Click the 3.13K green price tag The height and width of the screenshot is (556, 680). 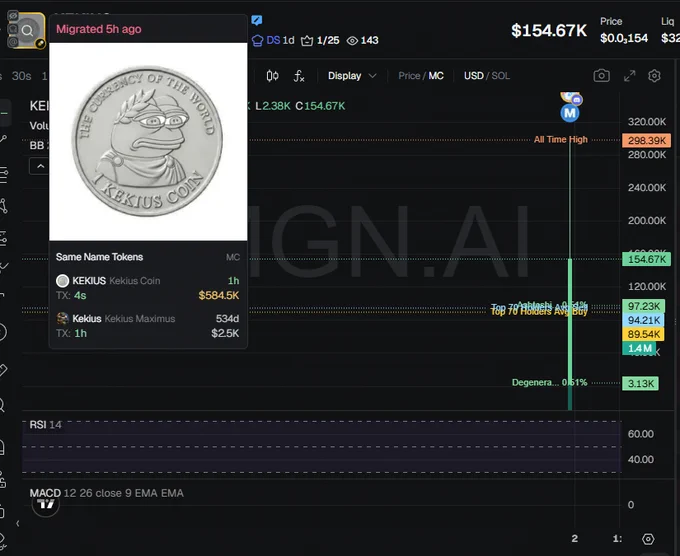[640, 383]
